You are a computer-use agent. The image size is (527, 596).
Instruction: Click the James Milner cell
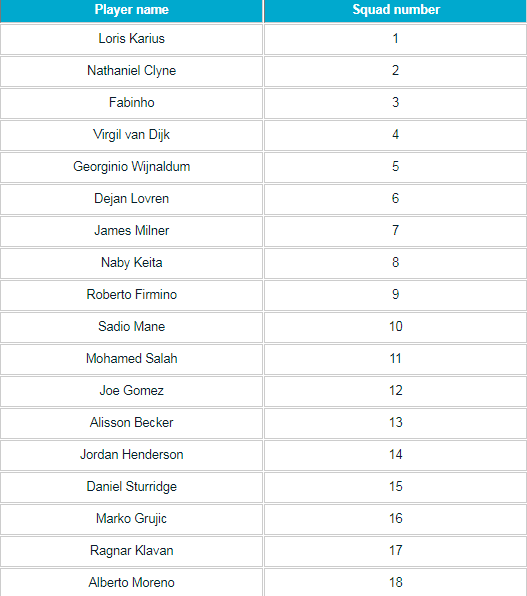pyautogui.click(x=131, y=231)
